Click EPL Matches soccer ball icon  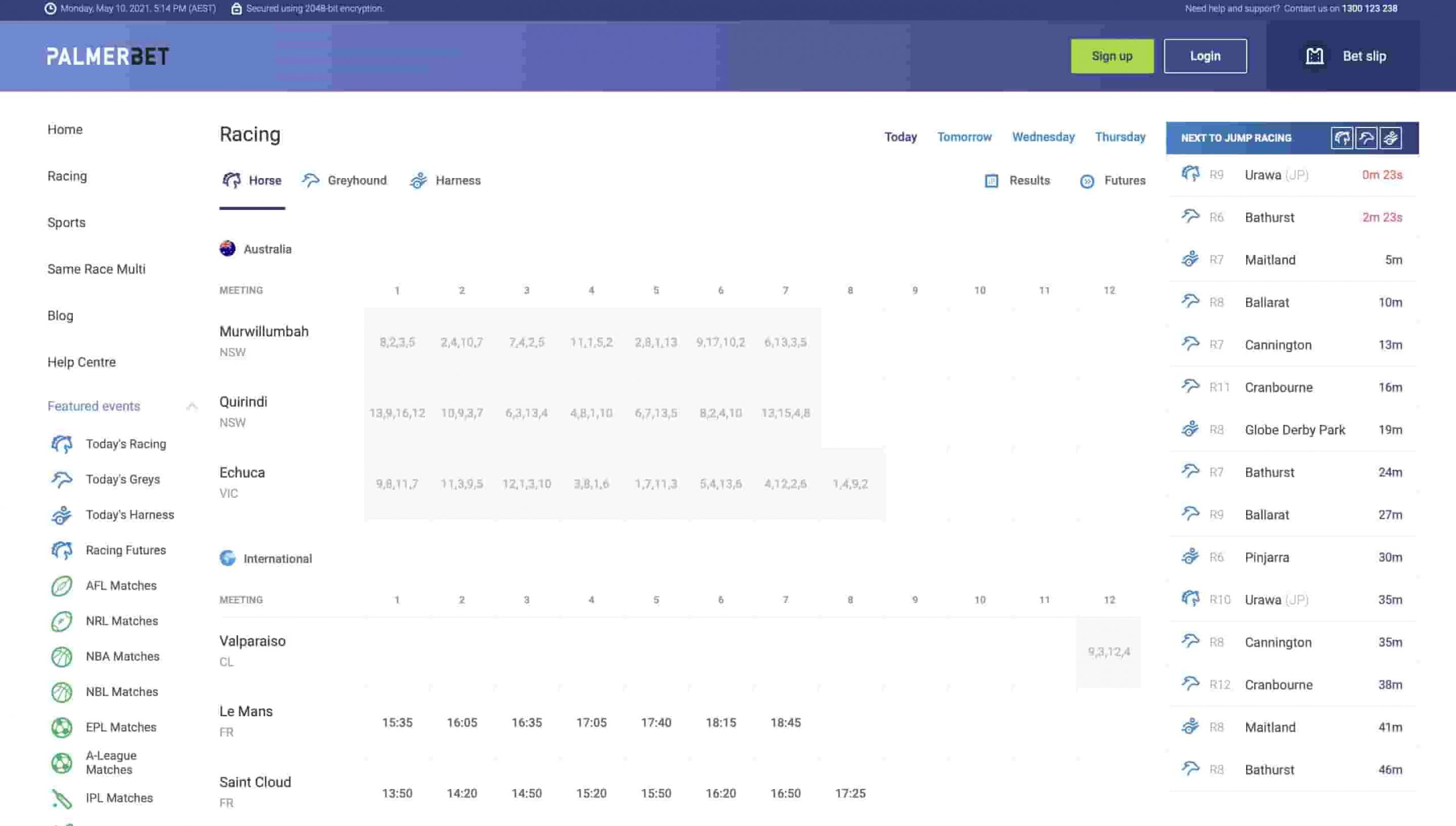click(61, 727)
